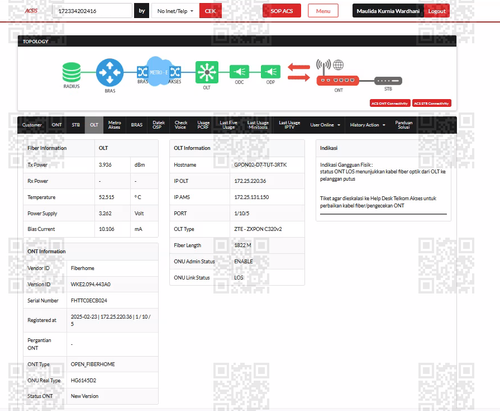The width and height of the screenshot is (500, 411).
Task: Select the OLT tab
Action: click(94, 125)
